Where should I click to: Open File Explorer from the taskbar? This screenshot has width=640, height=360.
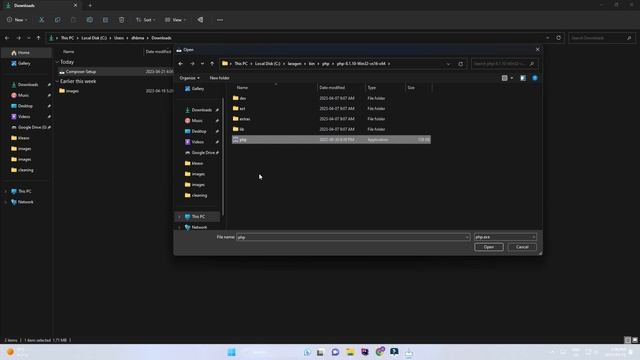click(350, 352)
